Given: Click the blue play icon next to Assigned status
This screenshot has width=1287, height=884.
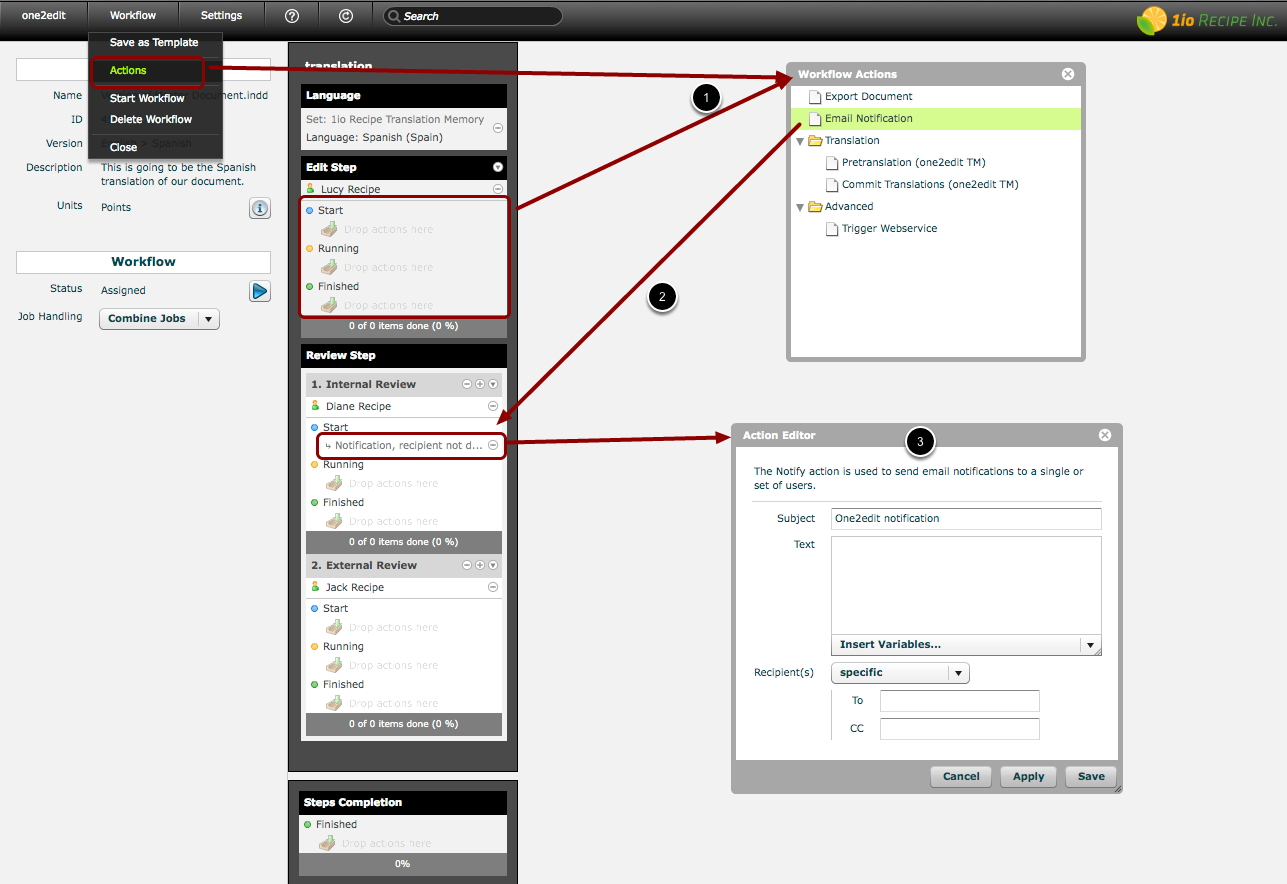Looking at the screenshot, I should pyautogui.click(x=260, y=291).
